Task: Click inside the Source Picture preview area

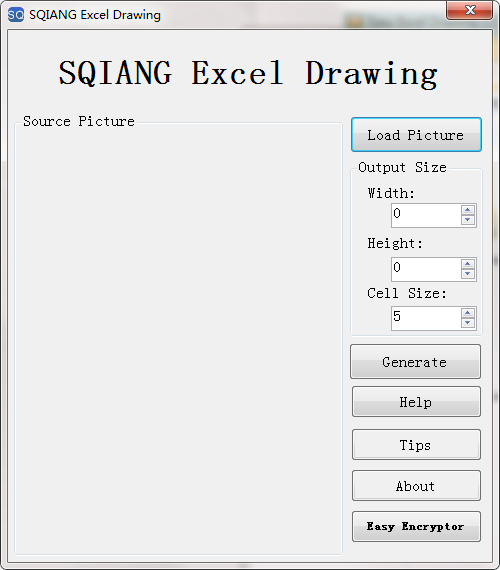Action: point(178,340)
